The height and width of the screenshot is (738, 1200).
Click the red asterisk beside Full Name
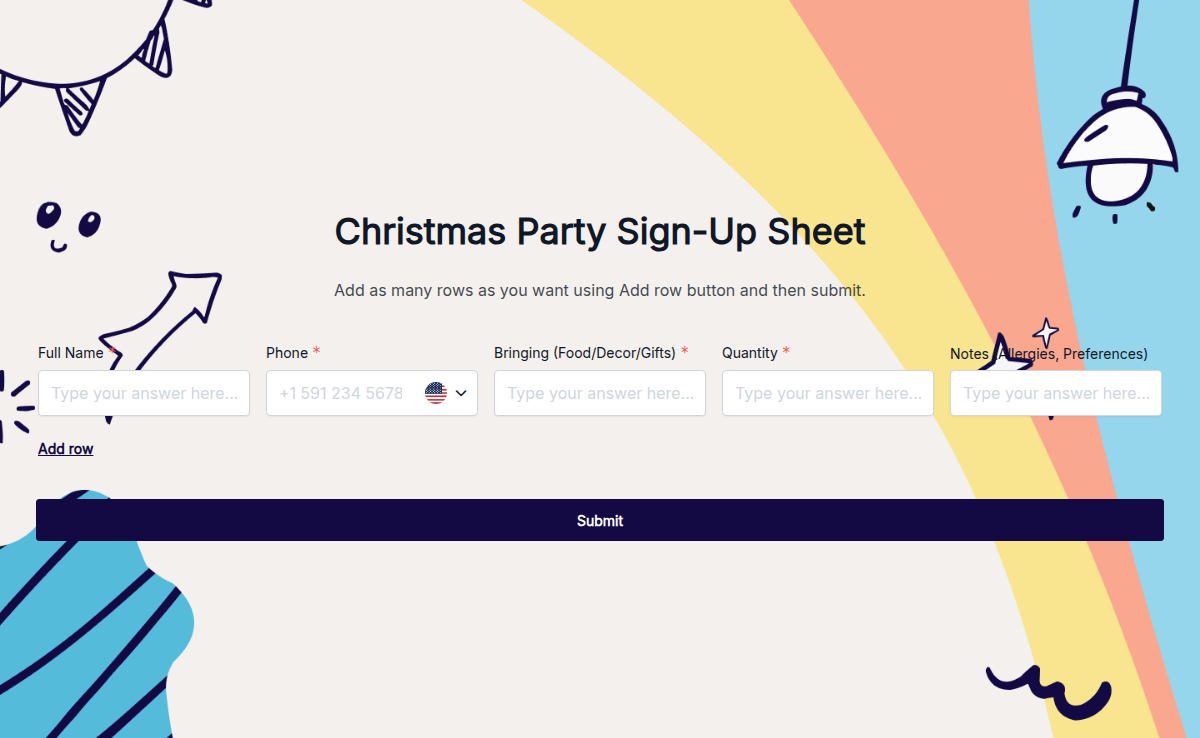click(113, 350)
